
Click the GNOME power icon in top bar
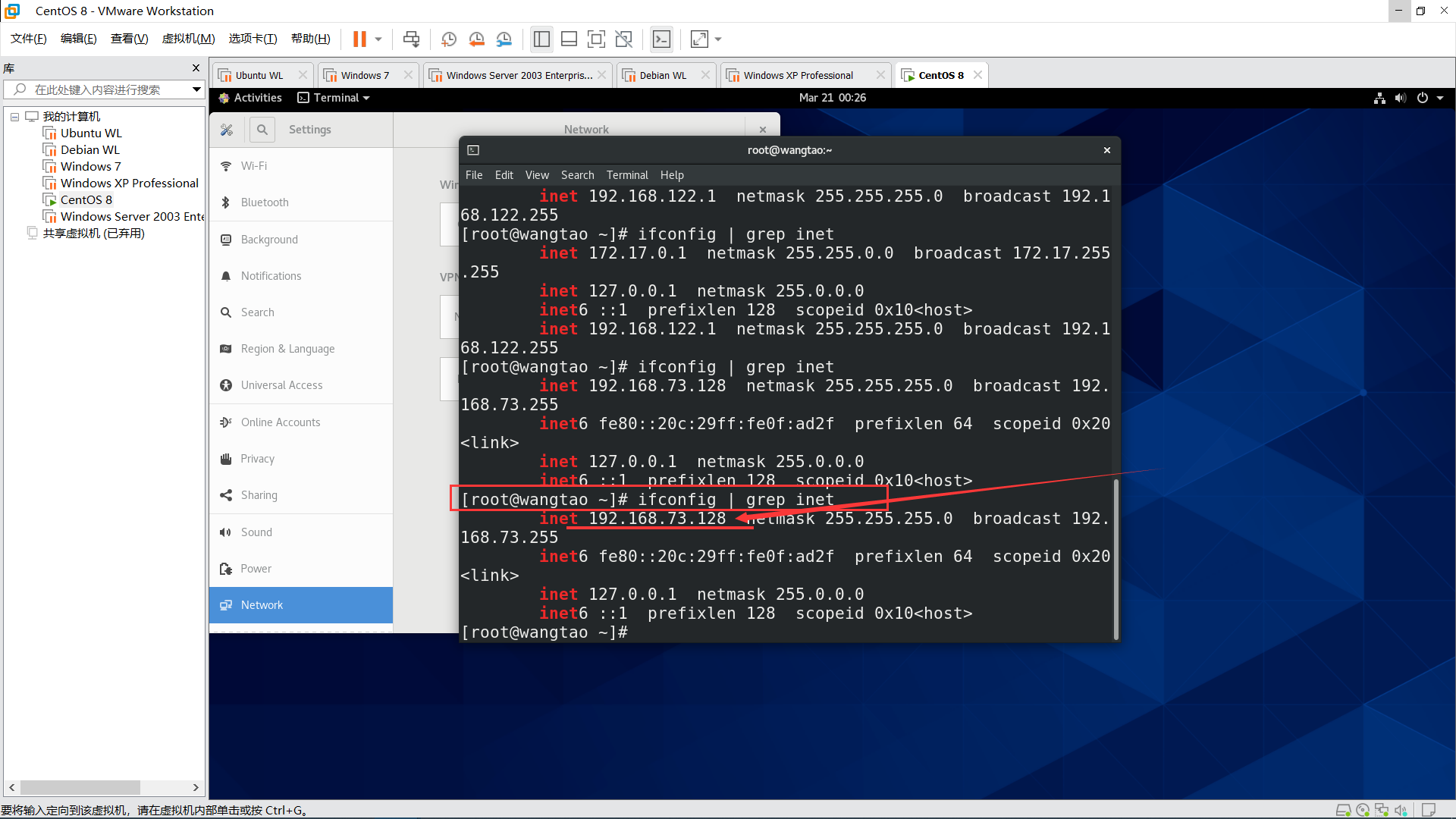point(1423,98)
